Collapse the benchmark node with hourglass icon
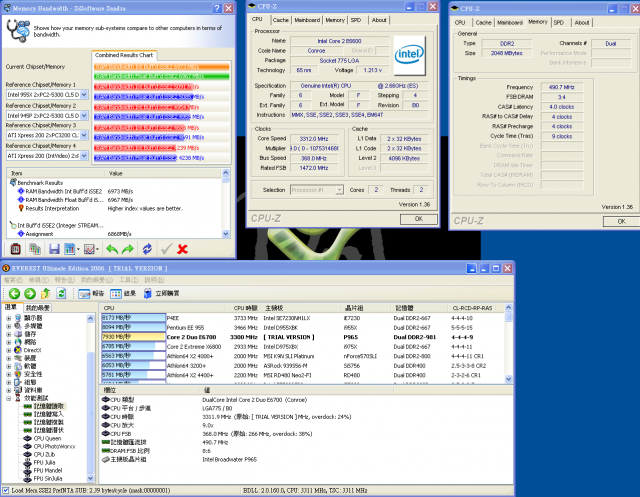The height and width of the screenshot is (497, 640). tap(9, 398)
